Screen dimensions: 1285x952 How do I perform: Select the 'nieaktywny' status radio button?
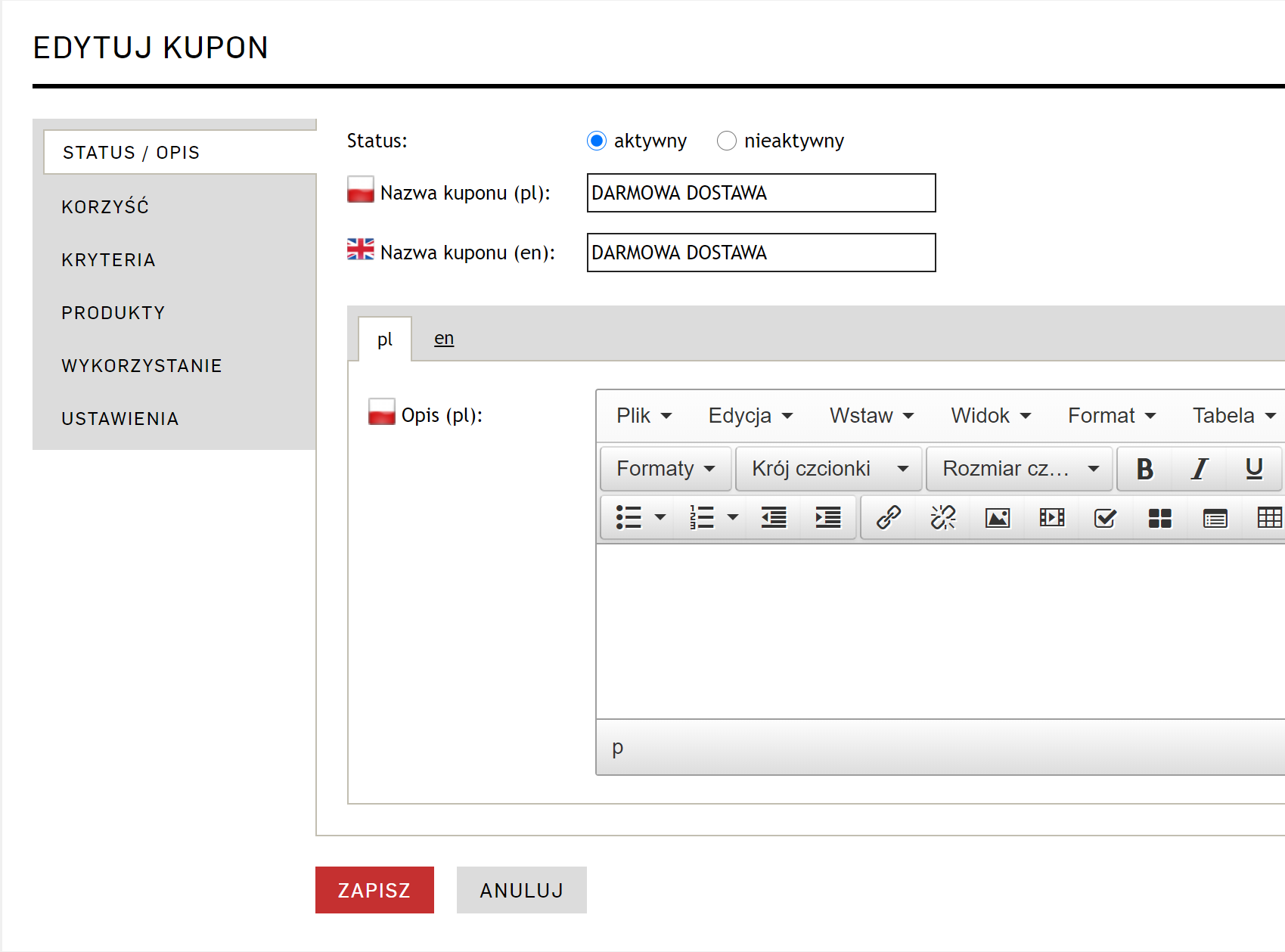[x=726, y=141]
